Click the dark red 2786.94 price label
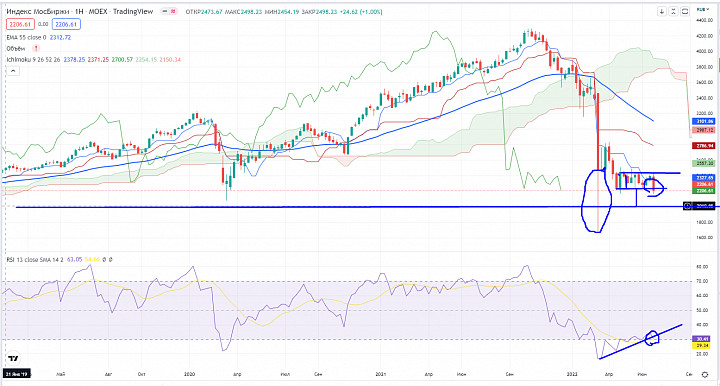This screenshot has height=386, width=720. pos(704,145)
